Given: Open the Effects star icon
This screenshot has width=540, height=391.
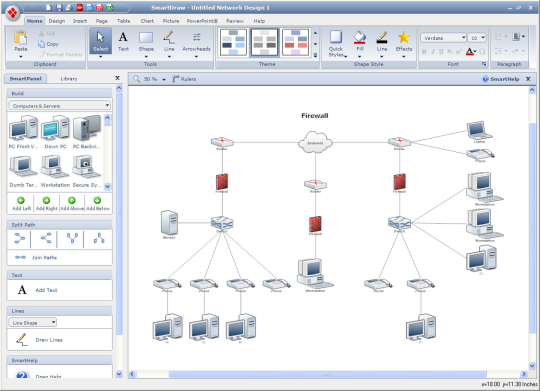Looking at the screenshot, I should (404, 37).
